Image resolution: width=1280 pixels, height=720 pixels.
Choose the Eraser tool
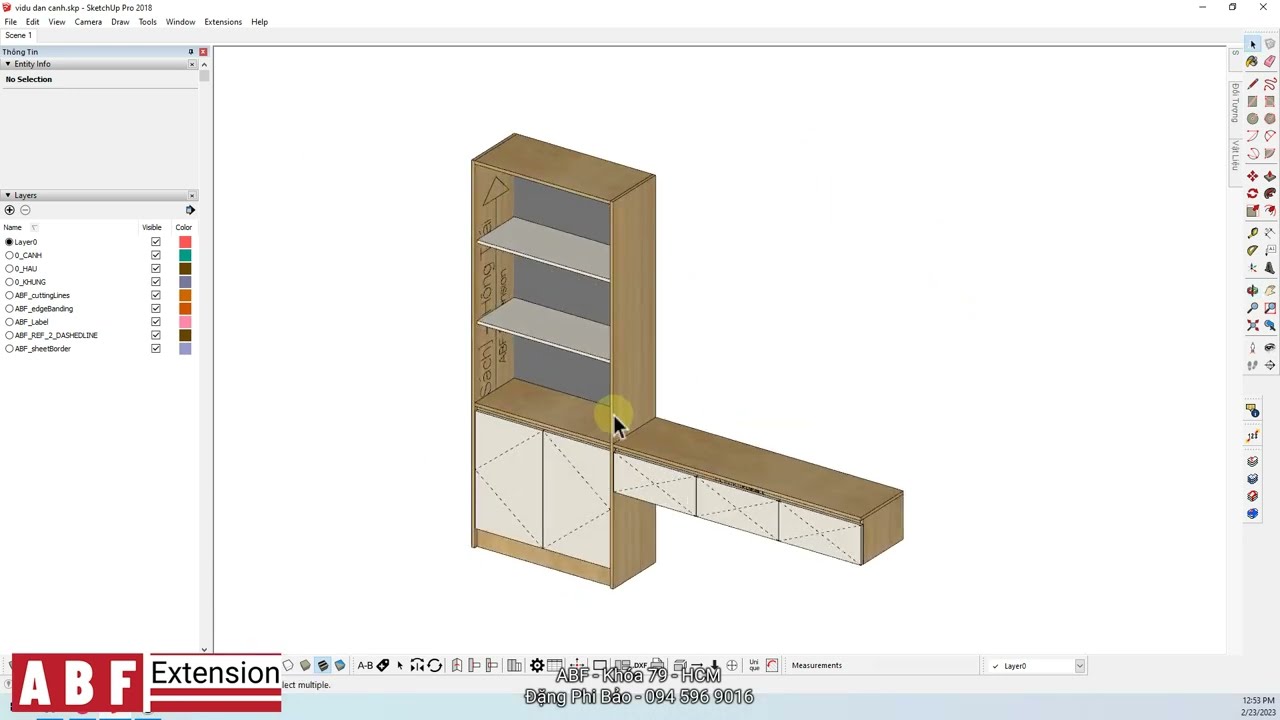[x=1270, y=61]
